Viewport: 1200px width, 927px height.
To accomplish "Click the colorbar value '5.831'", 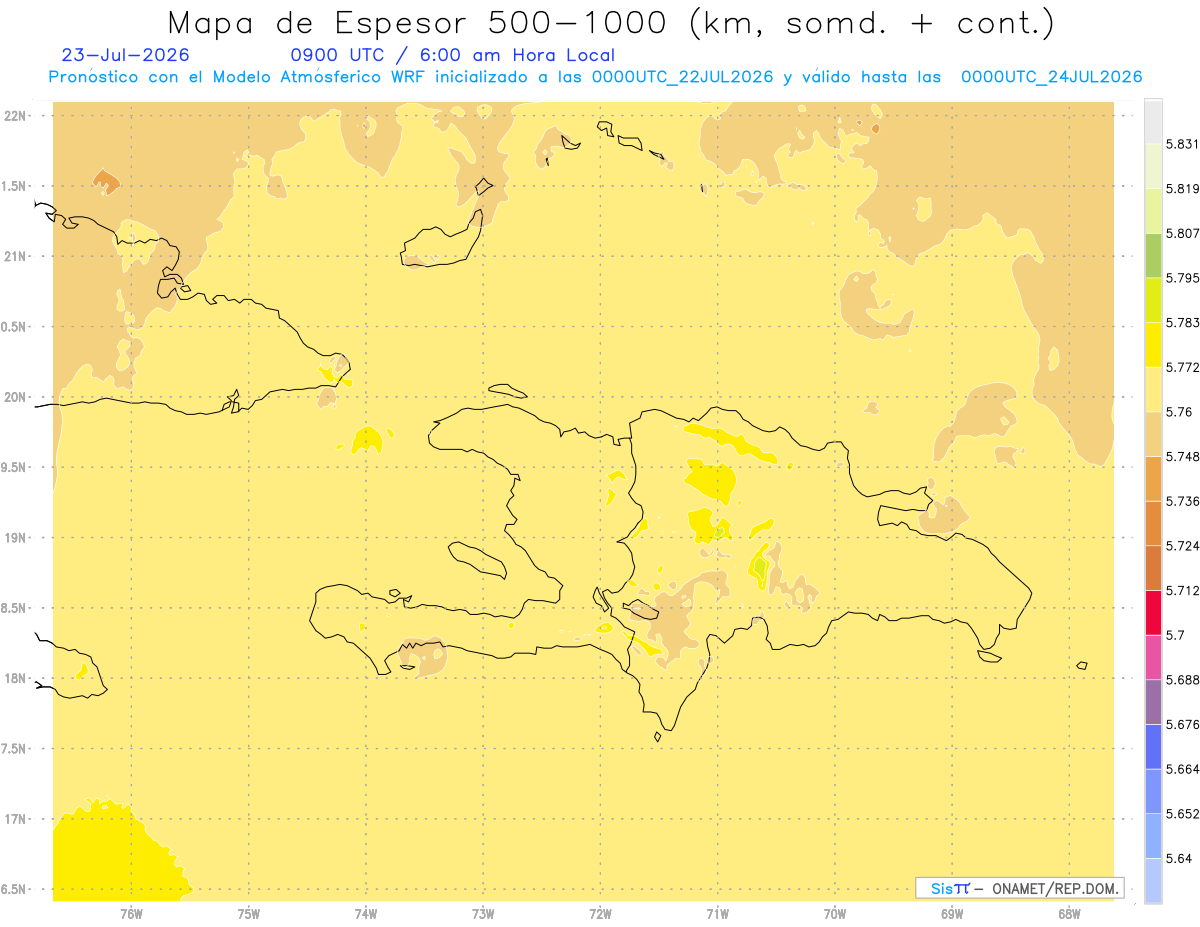I will coord(1181,144).
